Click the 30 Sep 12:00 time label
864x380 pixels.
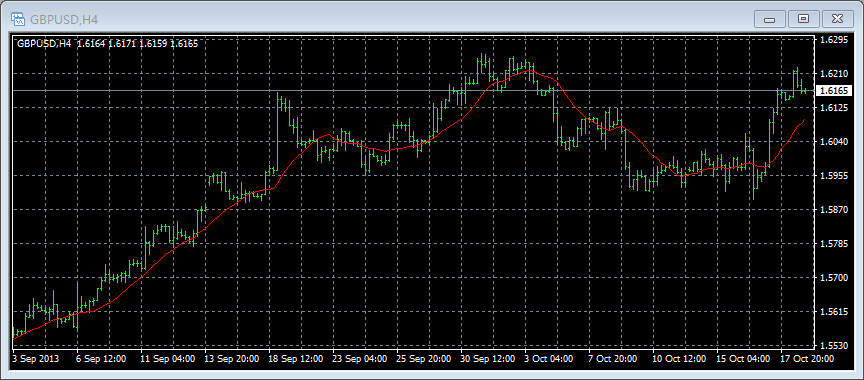[x=488, y=359]
